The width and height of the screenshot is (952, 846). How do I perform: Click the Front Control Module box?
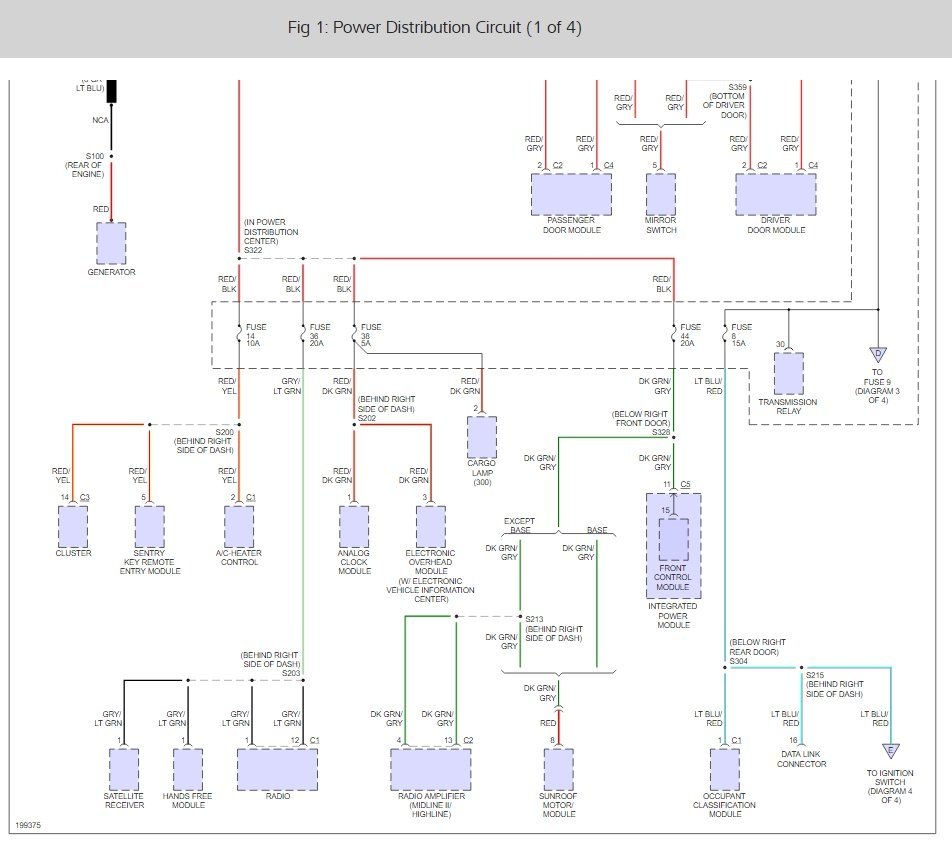point(673,539)
